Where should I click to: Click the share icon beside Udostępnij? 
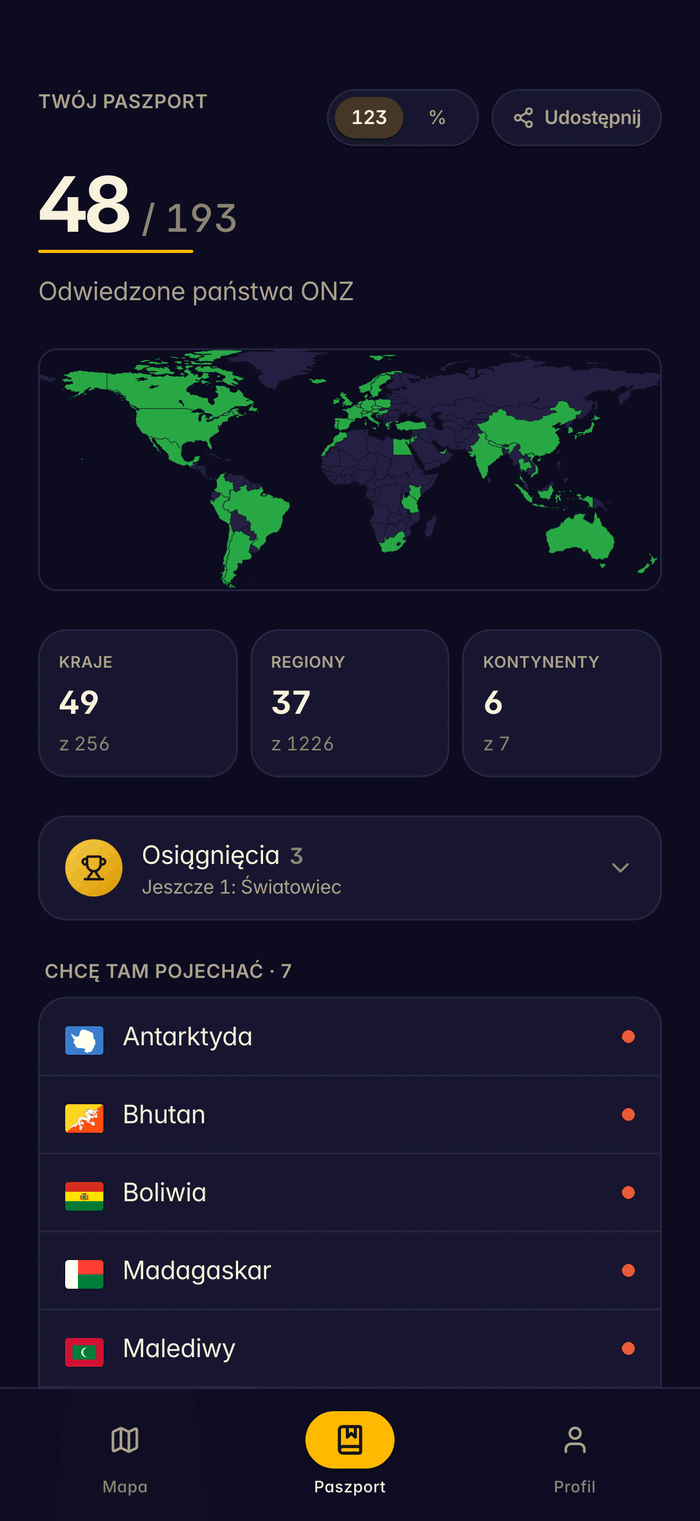pyautogui.click(x=523, y=118)
